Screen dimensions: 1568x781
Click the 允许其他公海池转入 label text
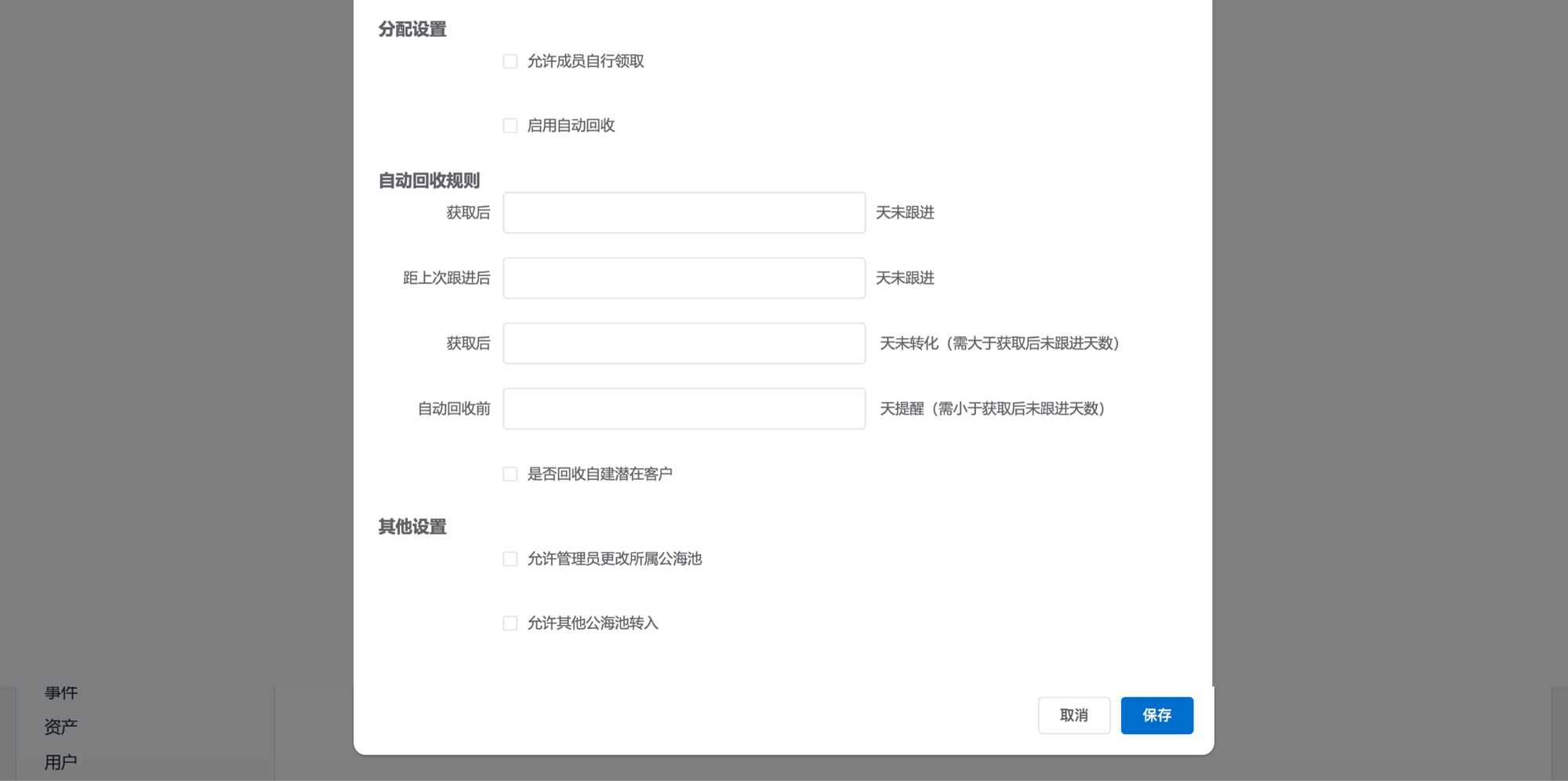point(593,623)
